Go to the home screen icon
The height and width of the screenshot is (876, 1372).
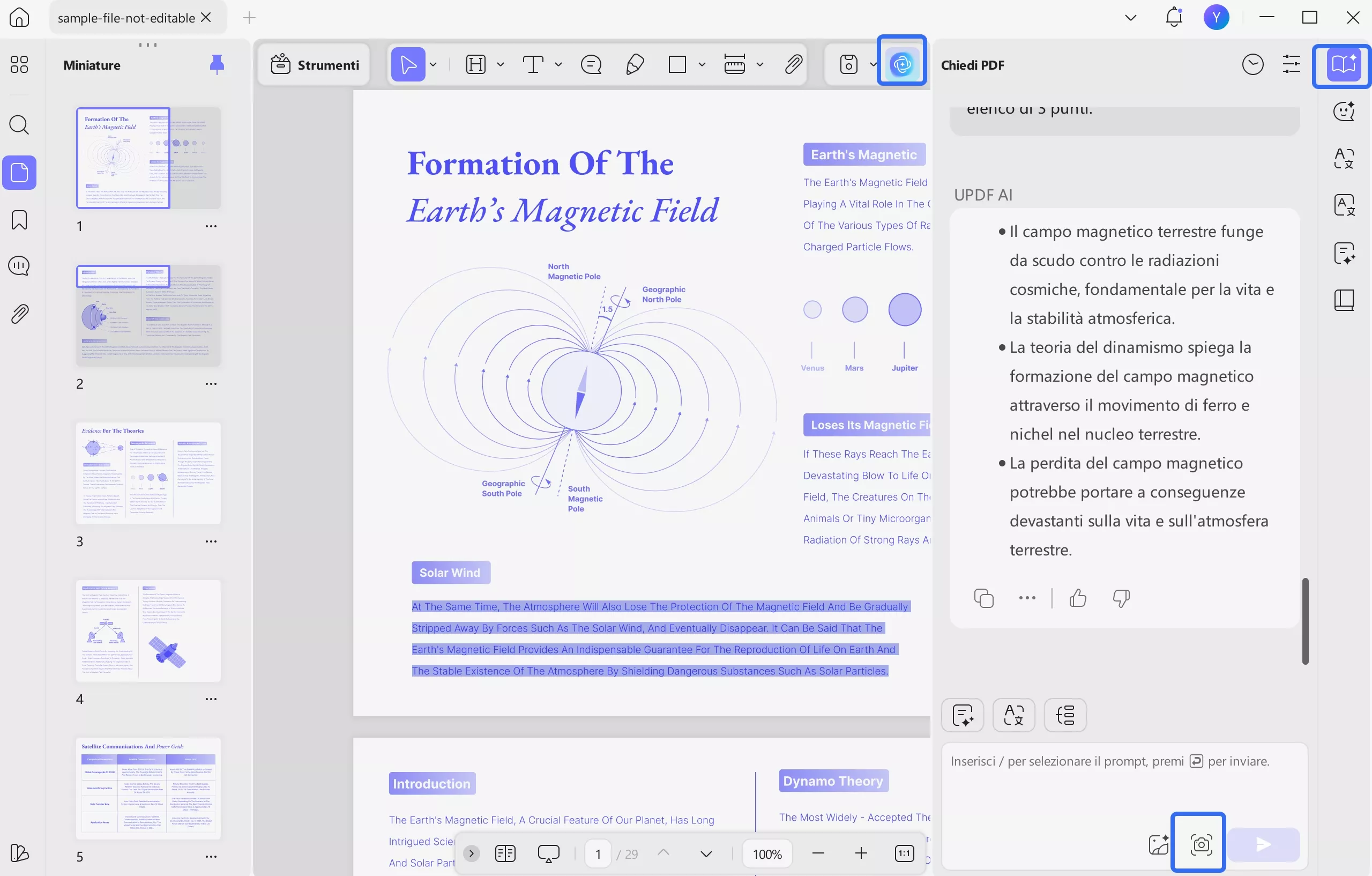[x=19, y=17]
